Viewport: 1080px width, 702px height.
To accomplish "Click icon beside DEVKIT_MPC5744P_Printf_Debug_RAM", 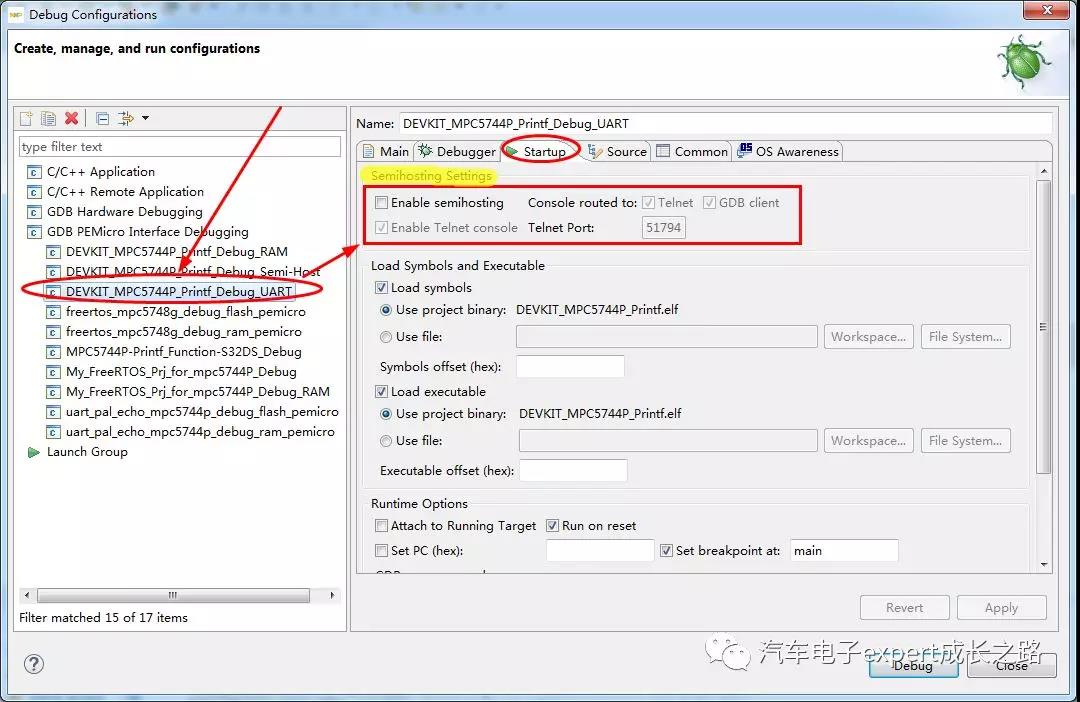I will [x=53, y=252].
